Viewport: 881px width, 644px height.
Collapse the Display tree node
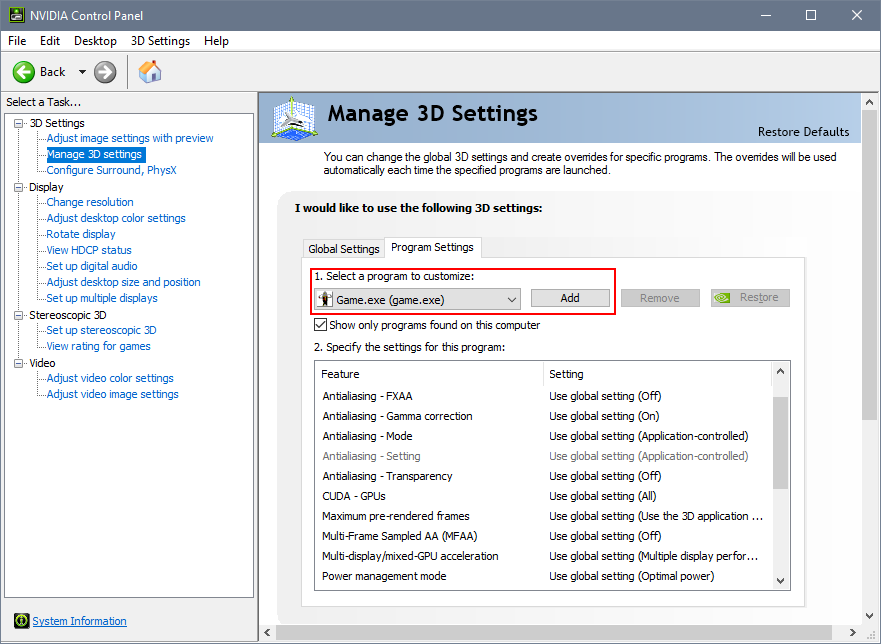(19, 187)
